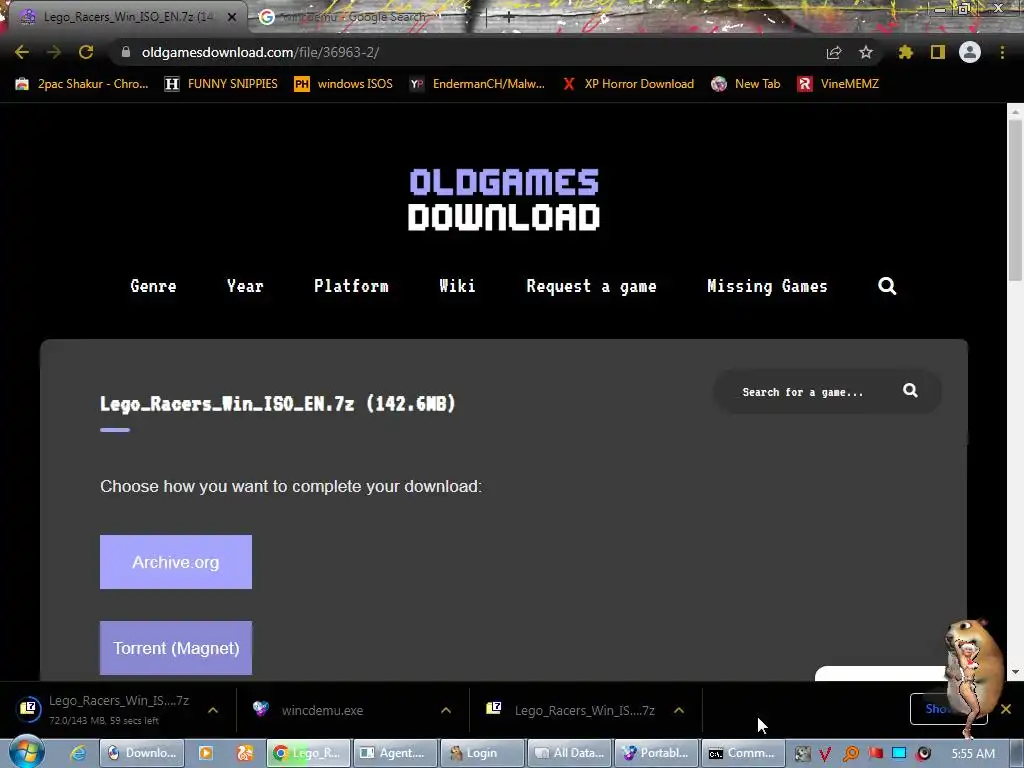
Task: Open the Missing Games page
Action: click(767, 286)
